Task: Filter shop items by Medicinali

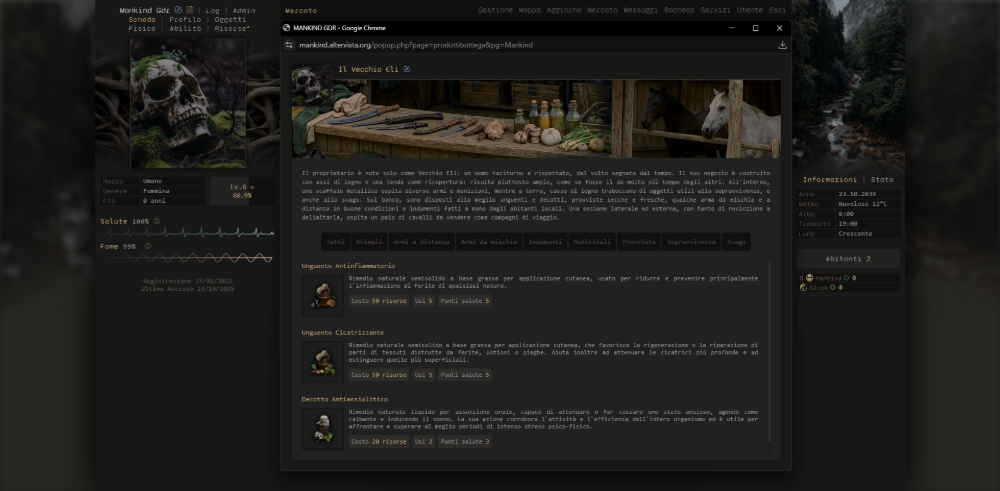Action: [592, 242]
